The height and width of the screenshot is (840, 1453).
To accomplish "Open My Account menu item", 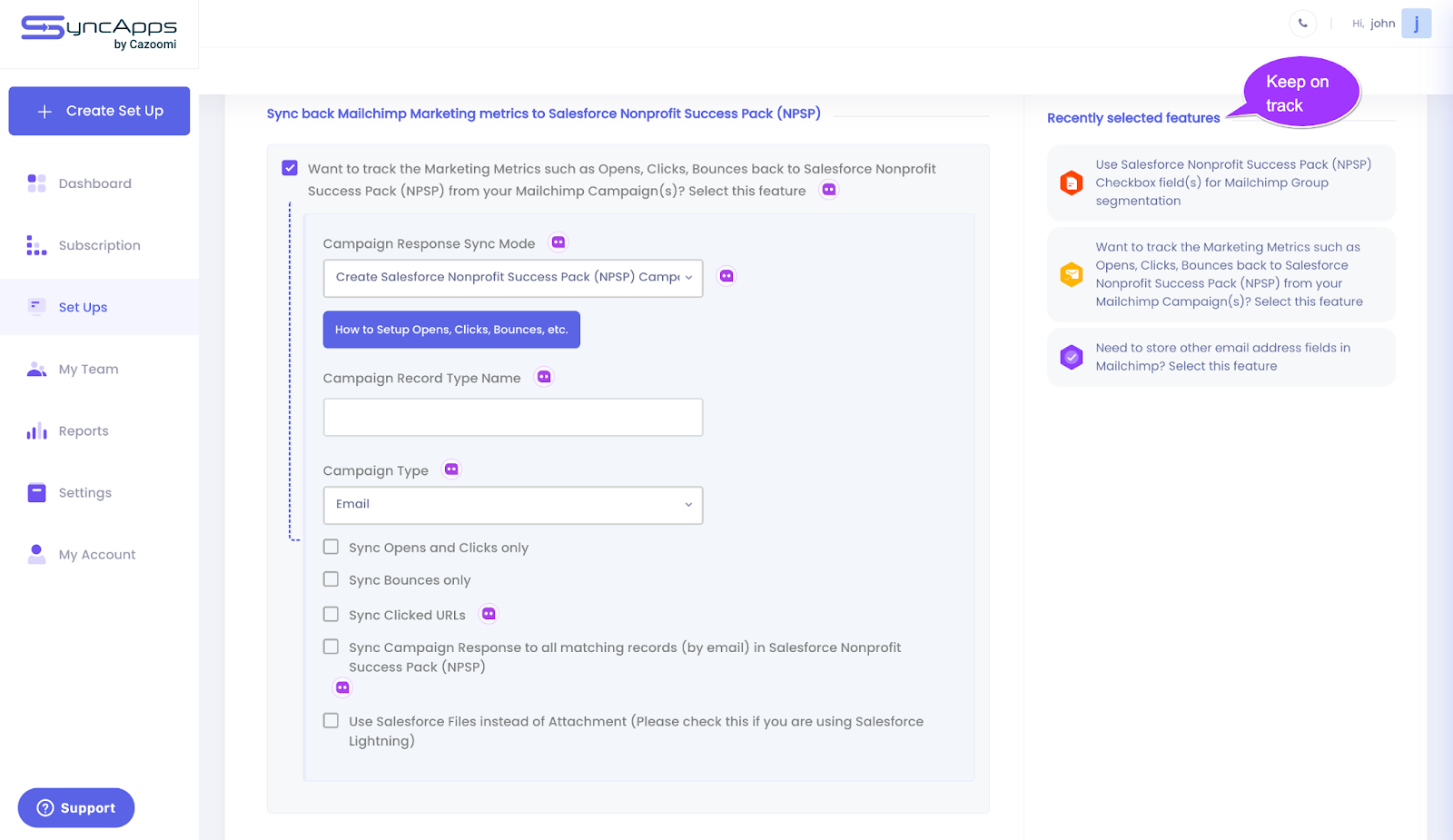I will pos(97,554).
